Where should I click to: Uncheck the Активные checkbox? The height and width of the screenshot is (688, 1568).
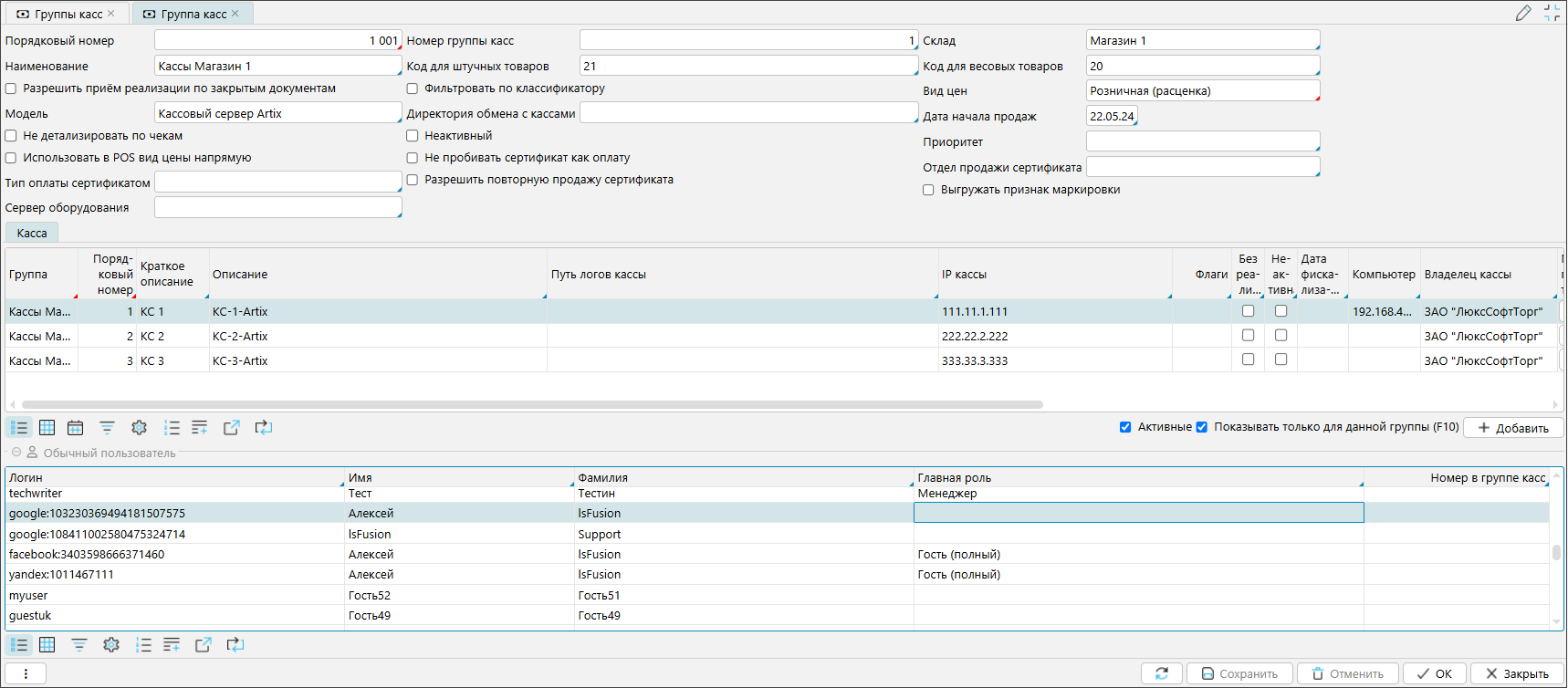[x=1125, y=427]
